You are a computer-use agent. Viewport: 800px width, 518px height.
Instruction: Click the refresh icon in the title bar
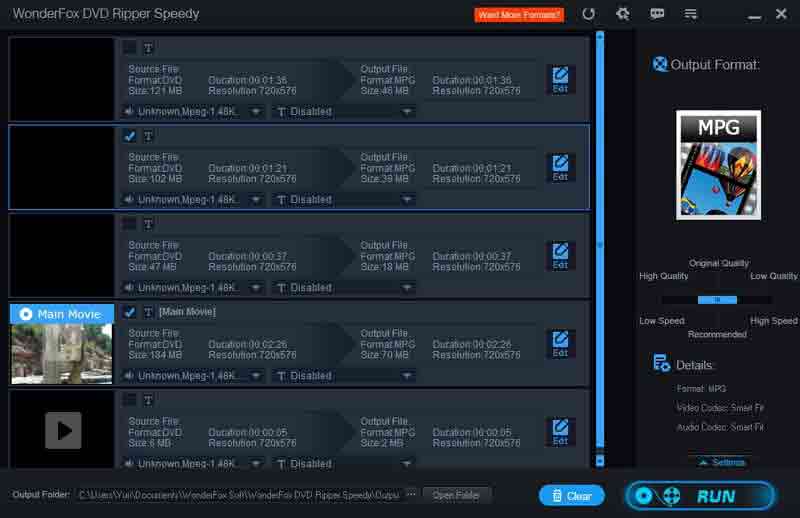[588, 14]
